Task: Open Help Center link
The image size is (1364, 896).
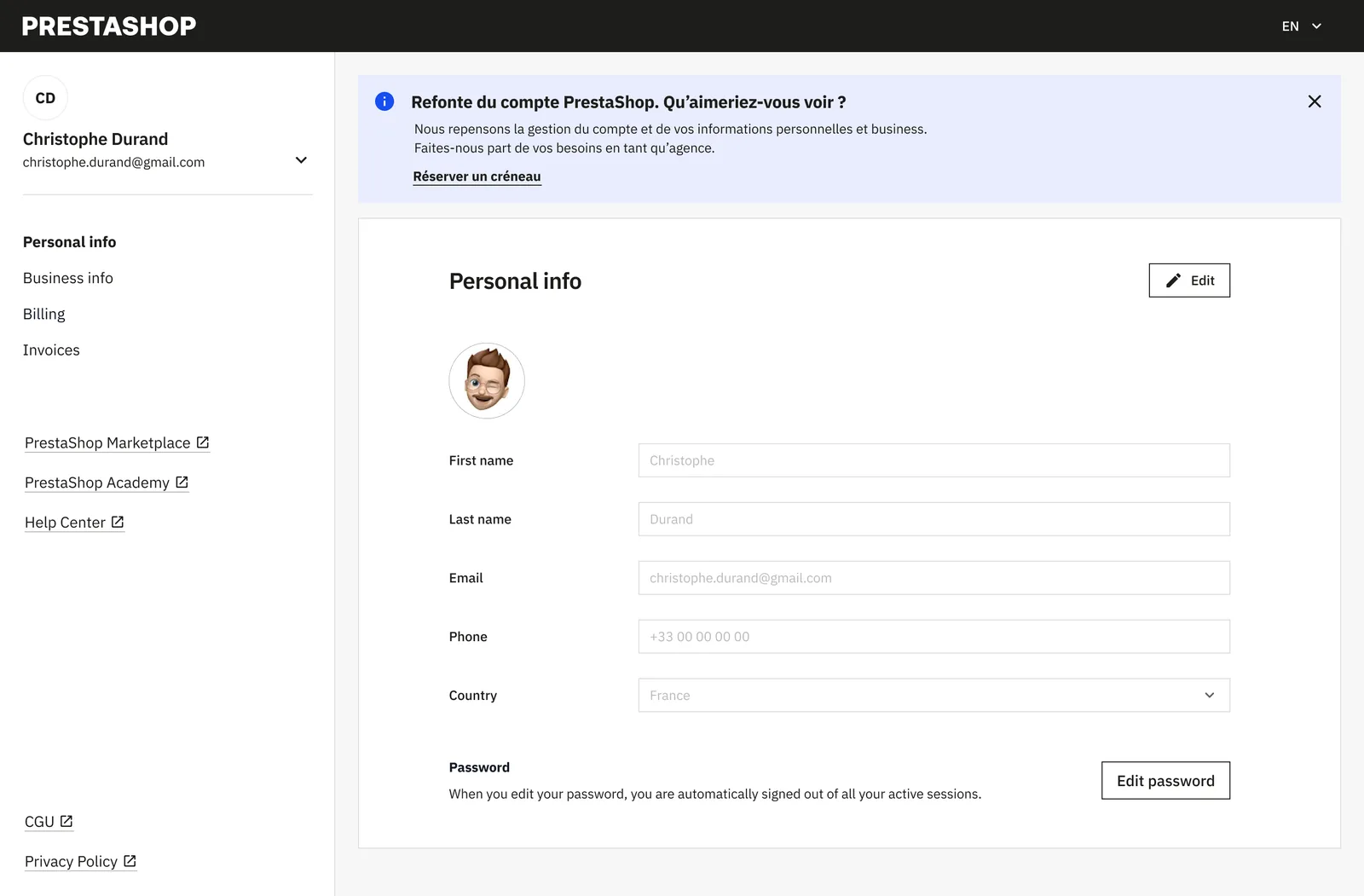Action: coord(74,523)
